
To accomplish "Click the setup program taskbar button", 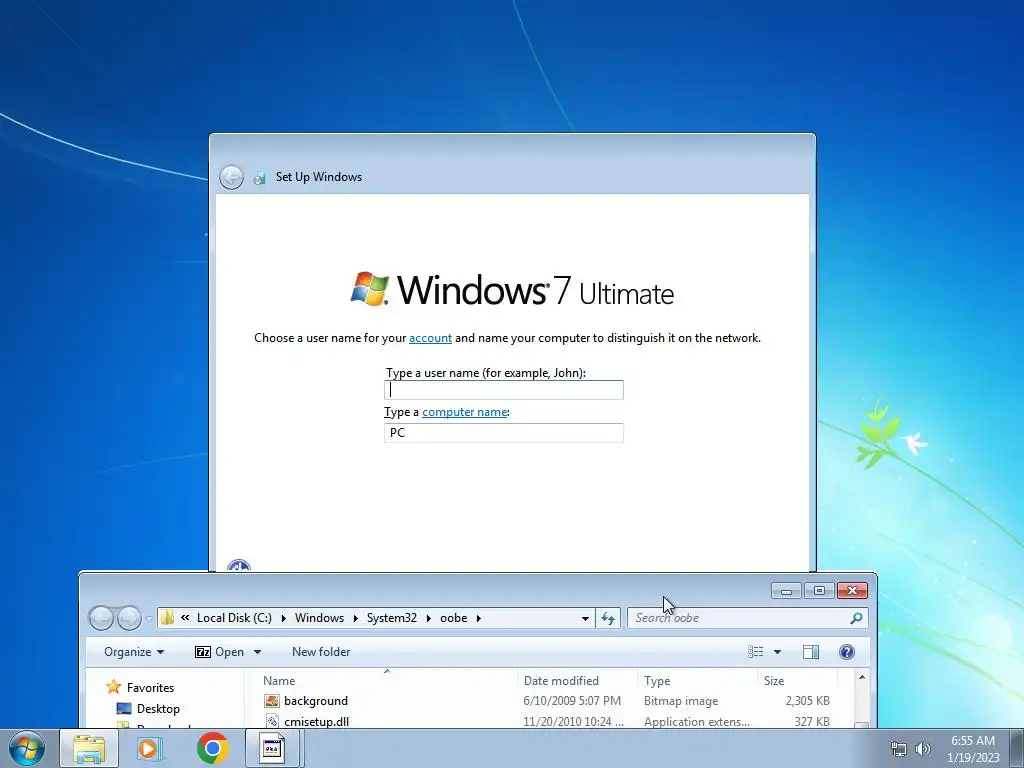I will pyautogui.click(x=272, y=748).
